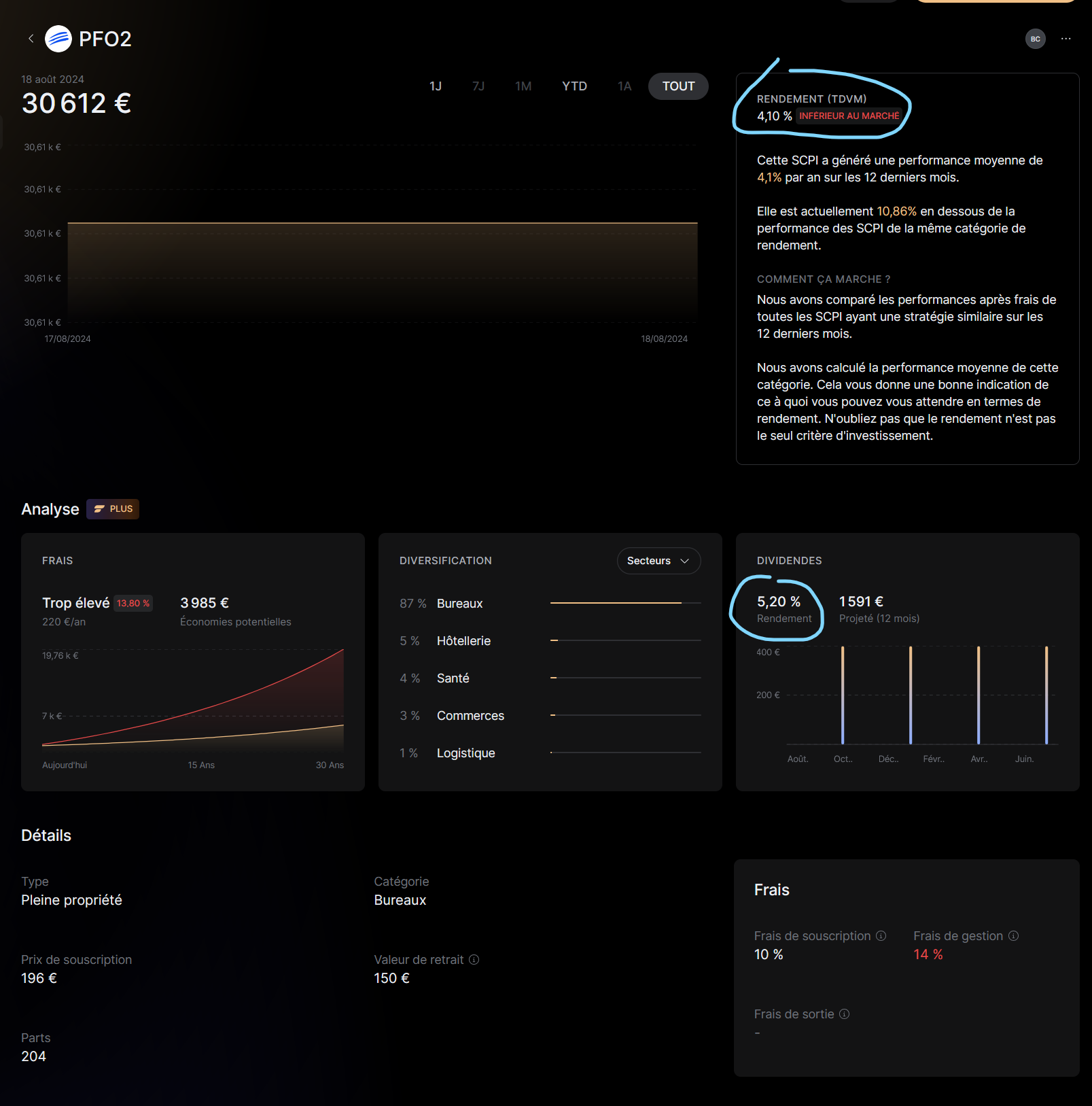Click the info icon next to Frais de sortie
Viewport: 1092px width, 1106px height.
[844, 1014]
